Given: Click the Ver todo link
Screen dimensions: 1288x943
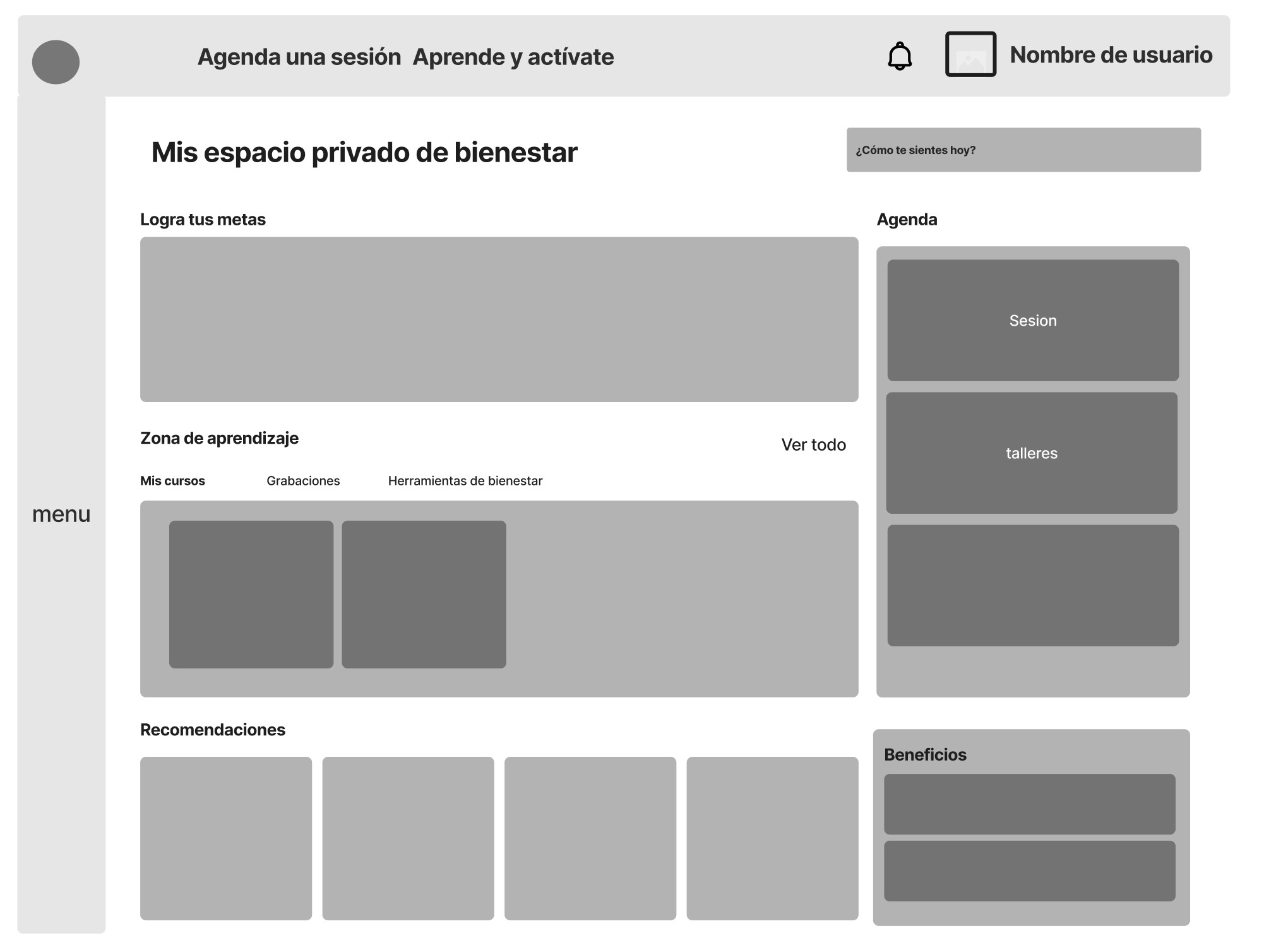Looking at the screenshot, I should [813, 445].
